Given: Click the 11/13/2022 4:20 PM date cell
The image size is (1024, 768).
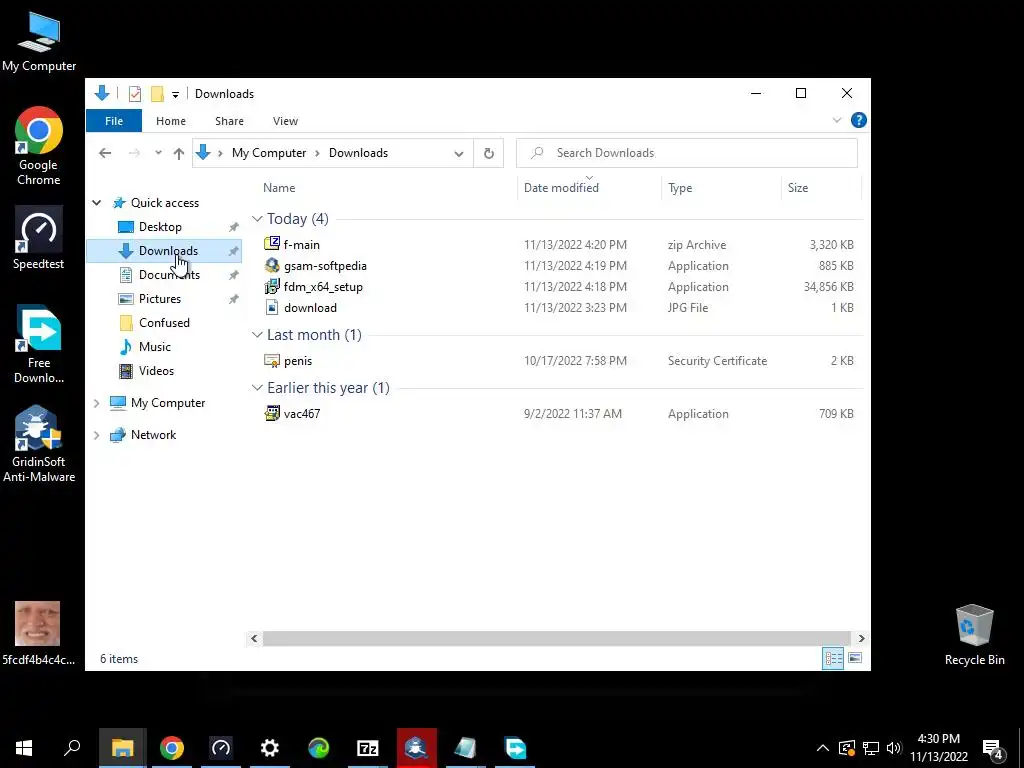Looking at the screenshot, I should tap(575, 245).
